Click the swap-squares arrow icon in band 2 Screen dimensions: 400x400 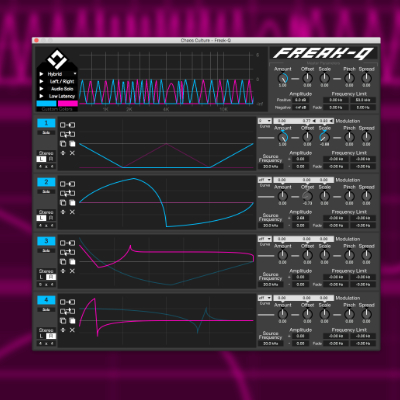67,193
